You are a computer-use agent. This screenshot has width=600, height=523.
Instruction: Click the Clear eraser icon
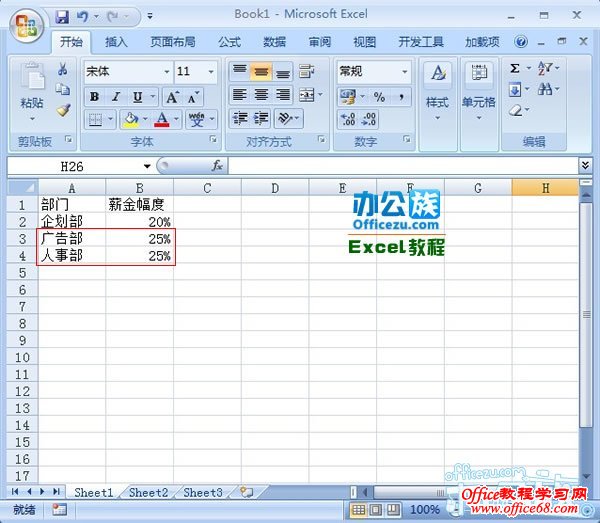515,110
